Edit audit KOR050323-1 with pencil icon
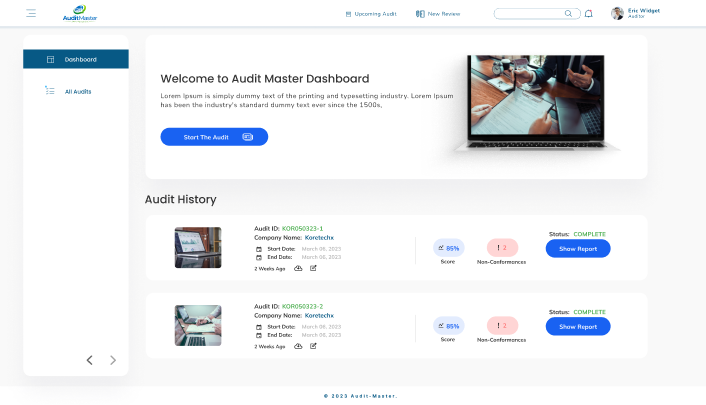Image resolution: width=706 pixels, height=405 pixels. point(313,268)
